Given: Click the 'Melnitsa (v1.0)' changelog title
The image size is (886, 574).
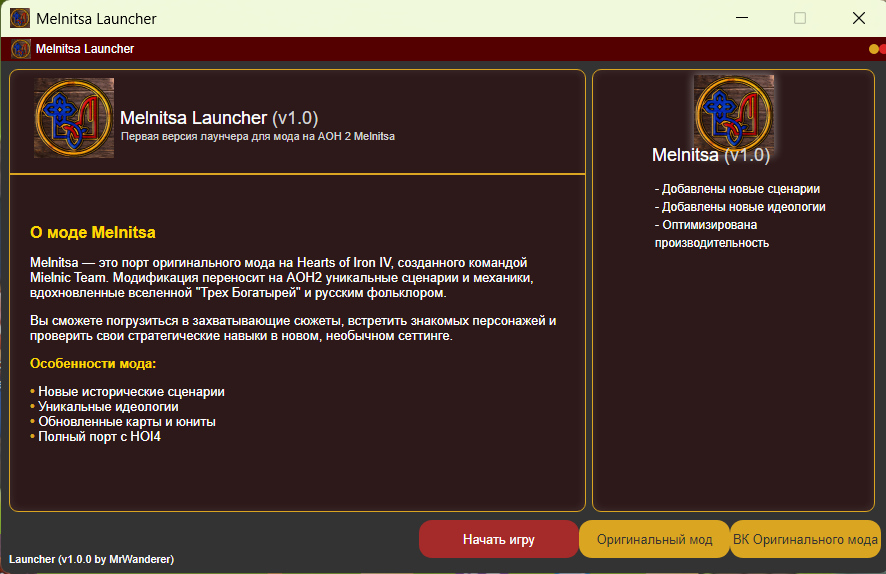Looking at the screenshot, I should (711, 155).
